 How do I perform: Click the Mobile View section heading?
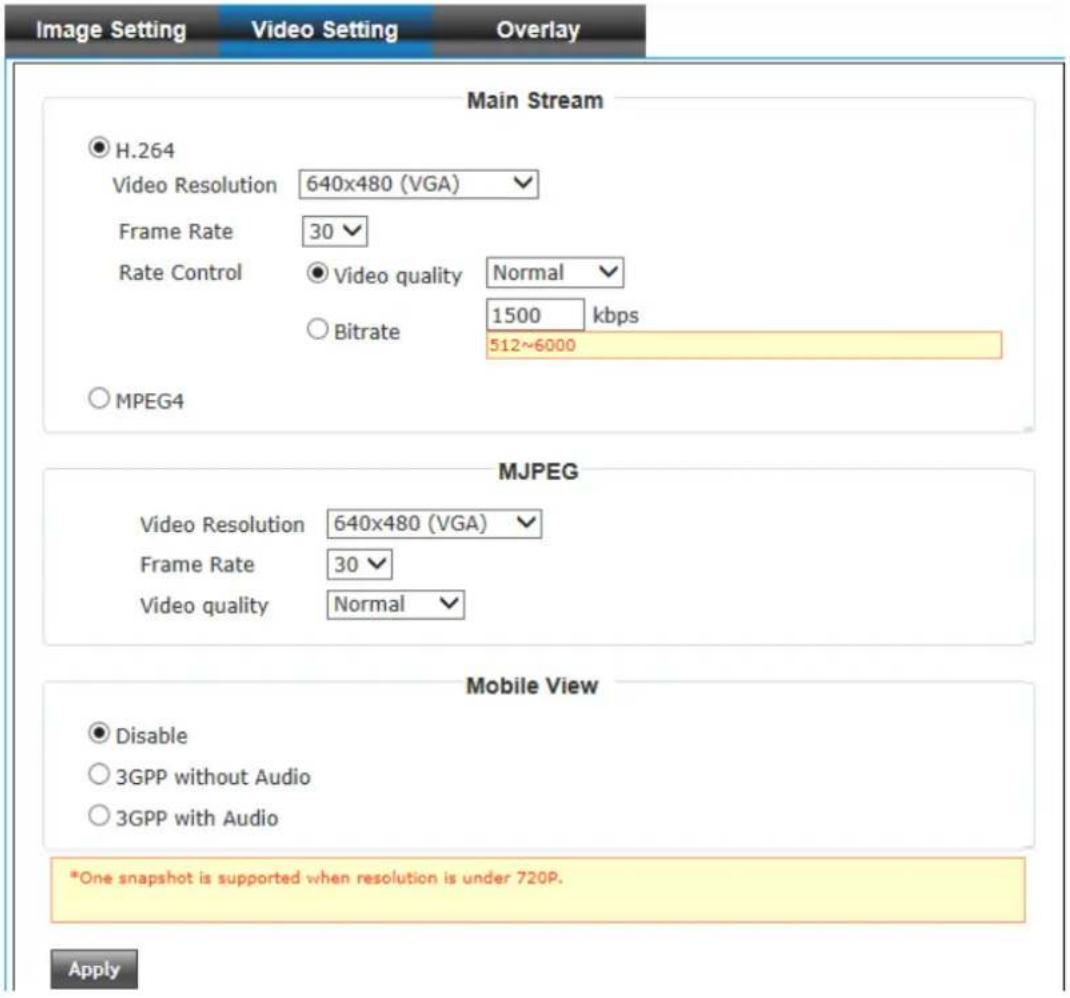(x=532, y=686)
